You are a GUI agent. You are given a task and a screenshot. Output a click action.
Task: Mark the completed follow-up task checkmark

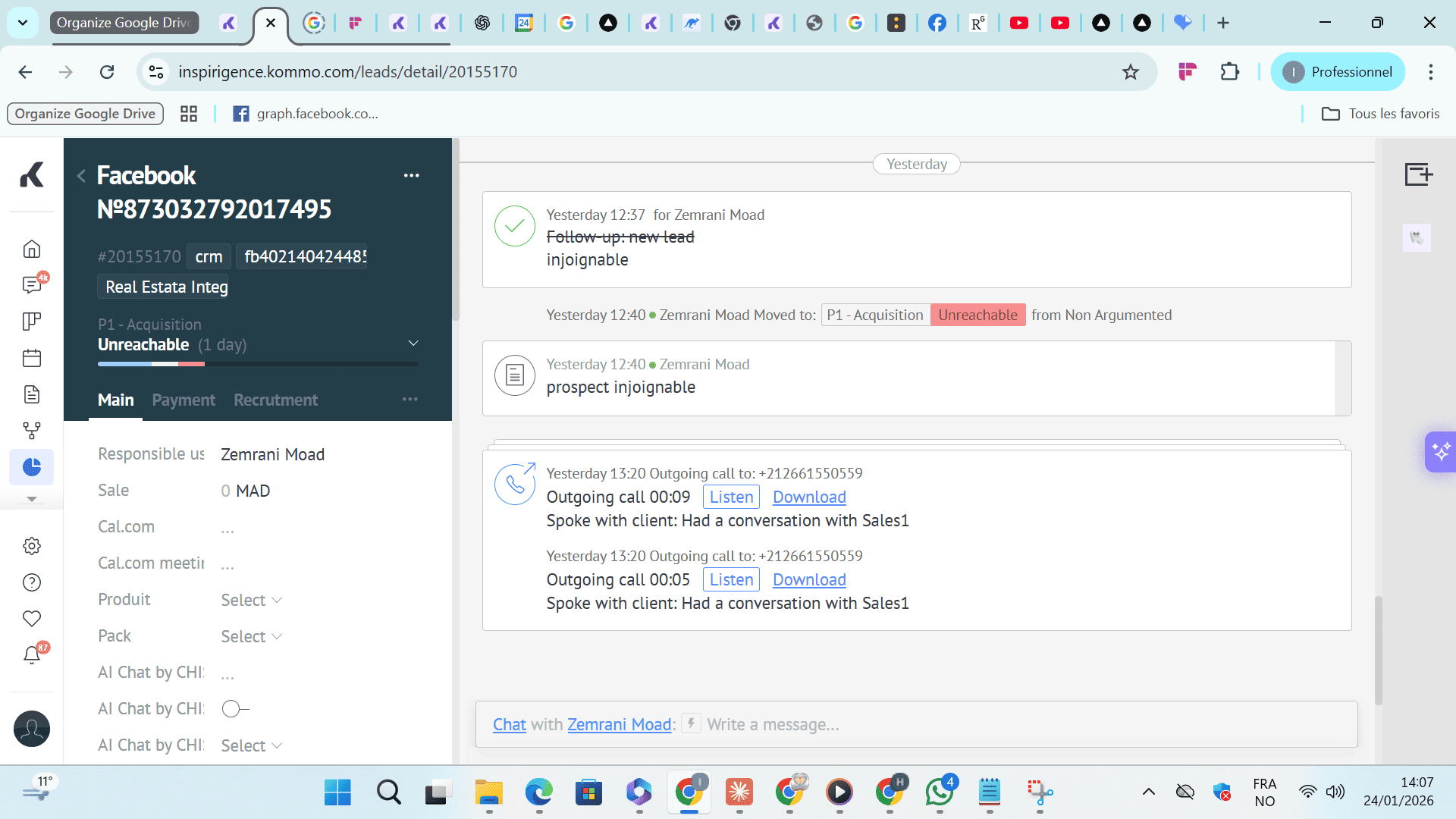pos(515,226)
